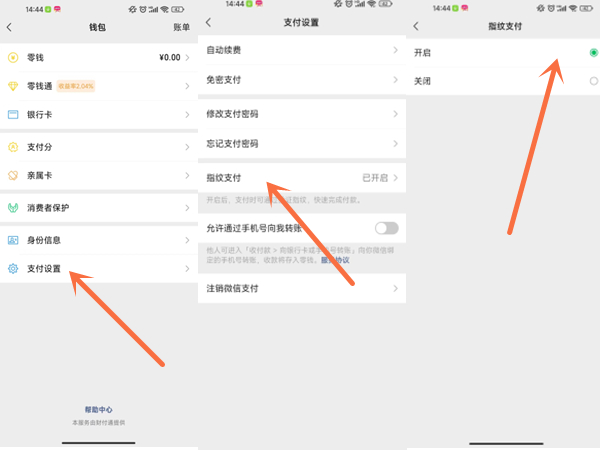Tap the 消费者保护 shield icon
This screenshot has width=600, height=450.
[13, 208]
